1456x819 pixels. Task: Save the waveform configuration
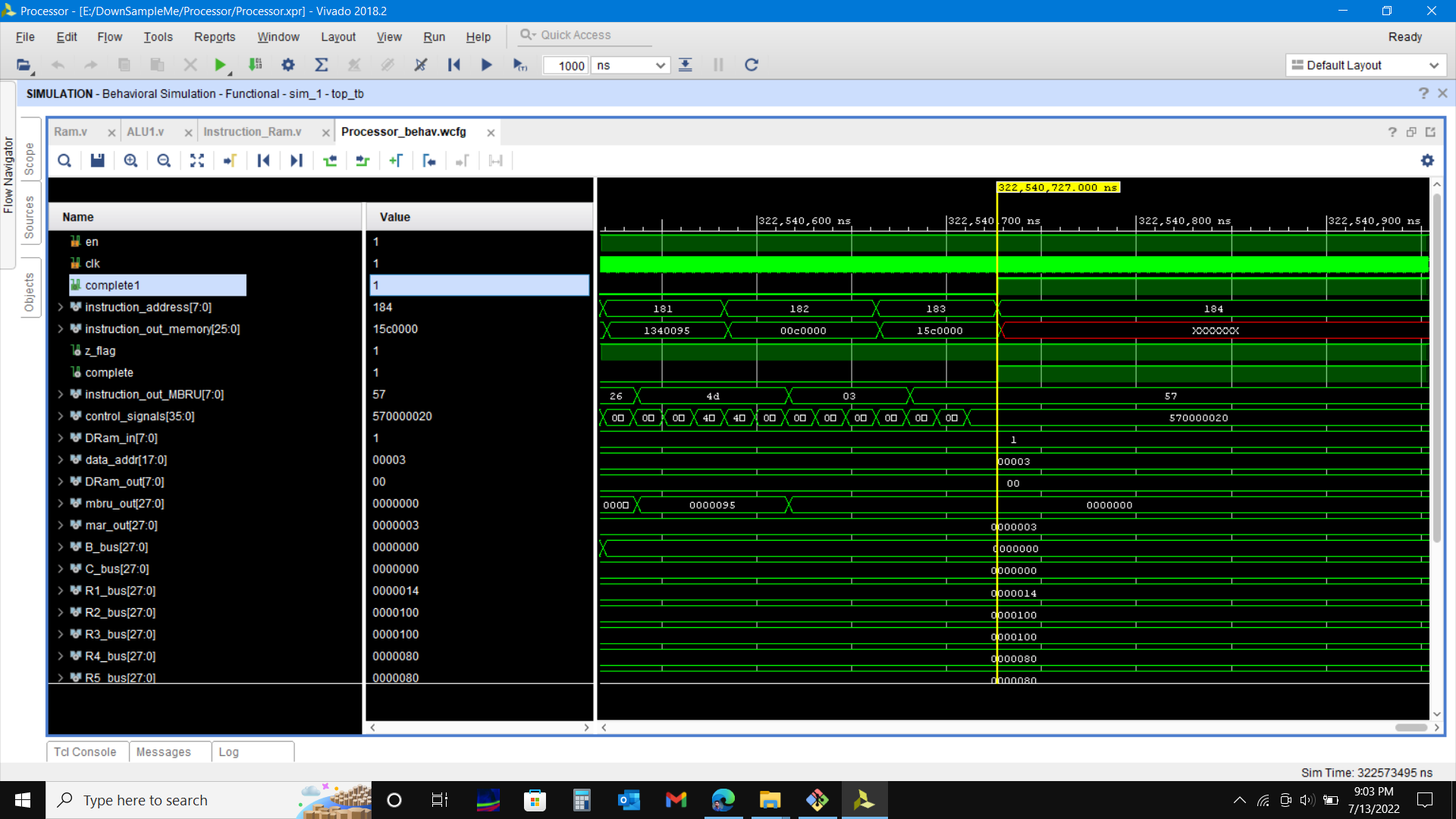[x=97, y=161]
